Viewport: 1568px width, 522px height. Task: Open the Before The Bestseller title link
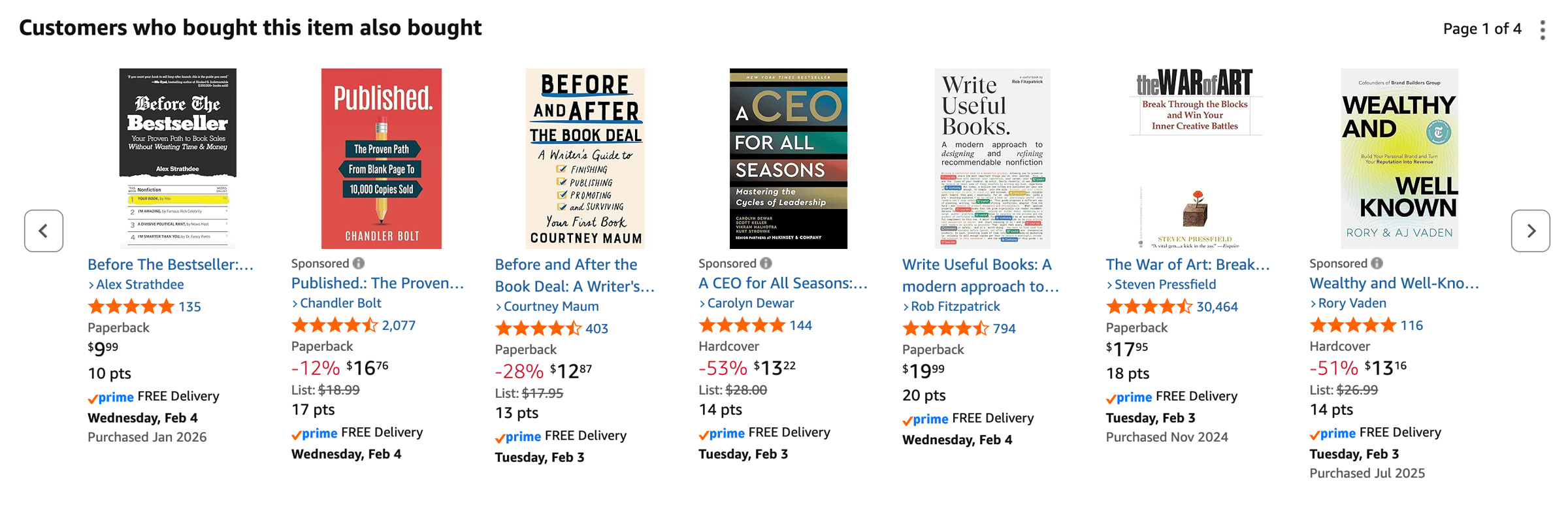coord(170,265)
